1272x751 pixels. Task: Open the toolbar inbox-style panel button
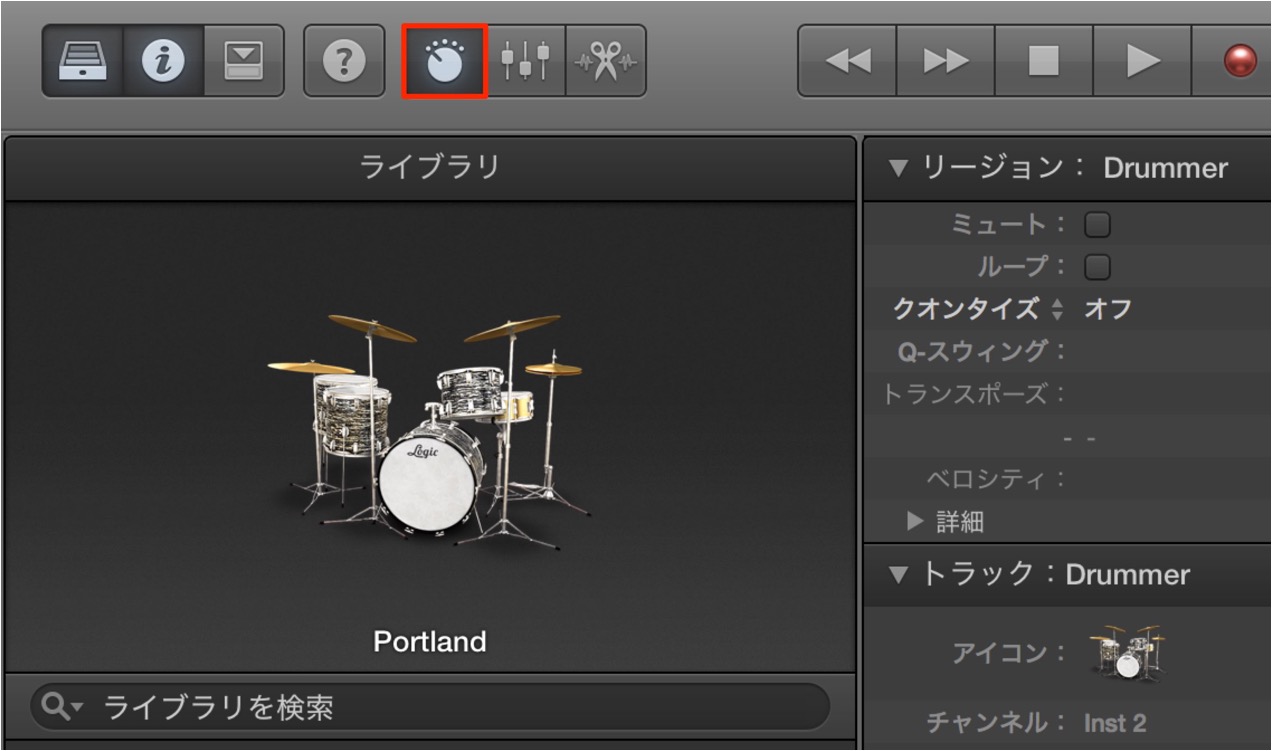click(243, 61)
